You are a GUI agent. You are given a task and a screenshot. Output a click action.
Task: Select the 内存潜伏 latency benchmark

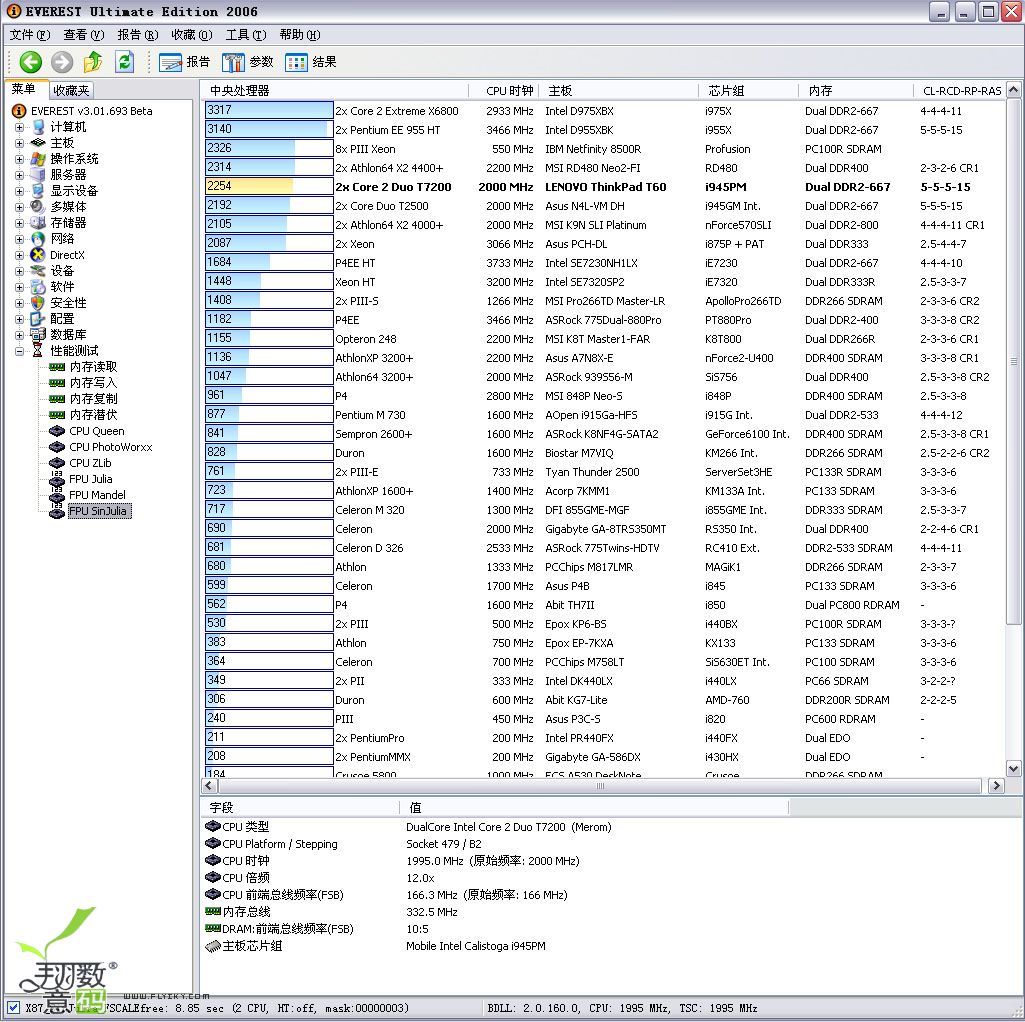coord(93,415)
